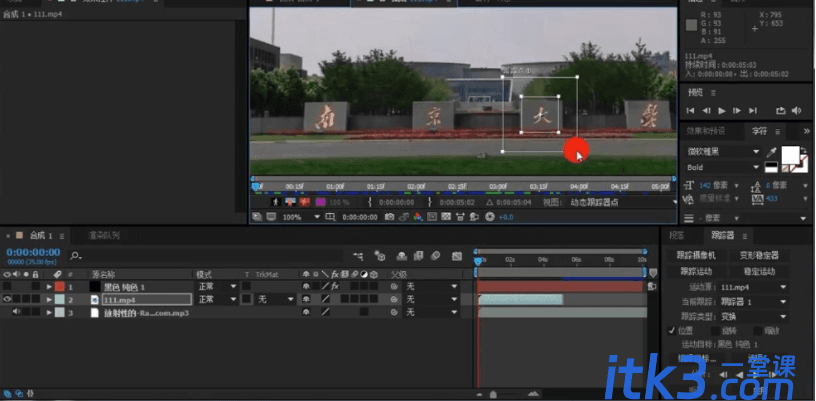Step back one frame in Preview panel
This screenshot has width=816, height=401.
coord(706,111)
